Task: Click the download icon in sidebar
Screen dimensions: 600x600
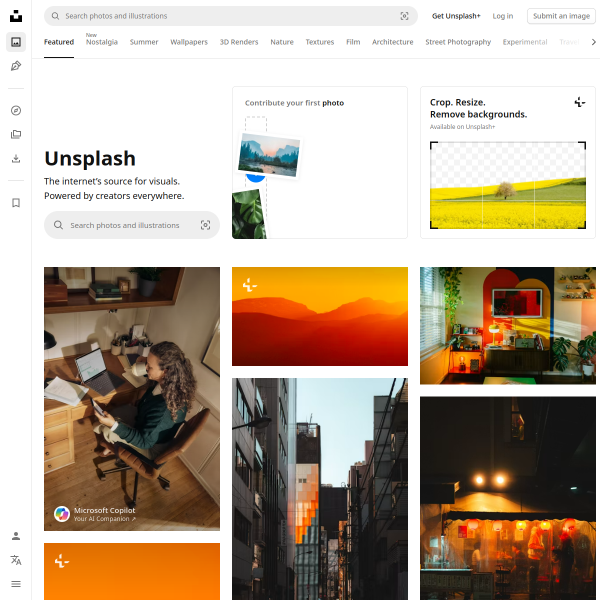Action: pyautogui.click(x=16, y=158)
